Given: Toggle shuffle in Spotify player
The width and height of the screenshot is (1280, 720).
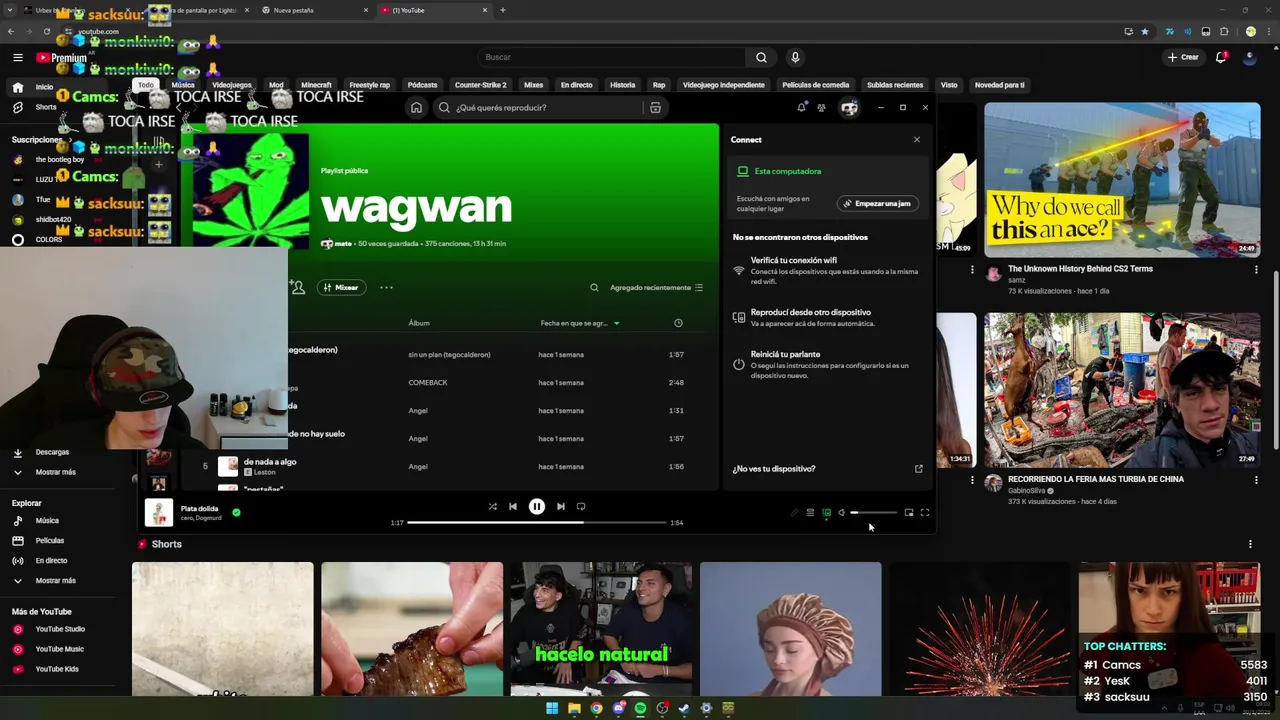Looking at the screenshot, I should (492, 507).
